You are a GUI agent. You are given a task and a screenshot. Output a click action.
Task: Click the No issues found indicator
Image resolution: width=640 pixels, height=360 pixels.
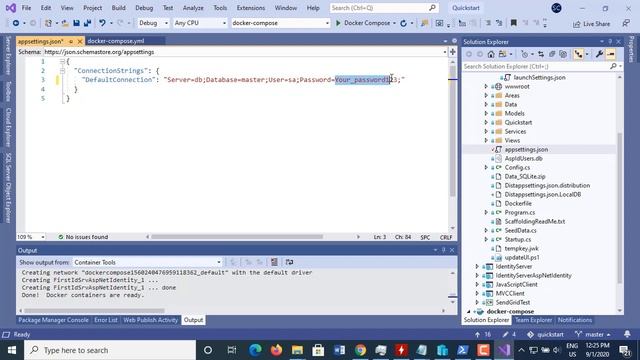pyautogui.click(x=83, y=237)
